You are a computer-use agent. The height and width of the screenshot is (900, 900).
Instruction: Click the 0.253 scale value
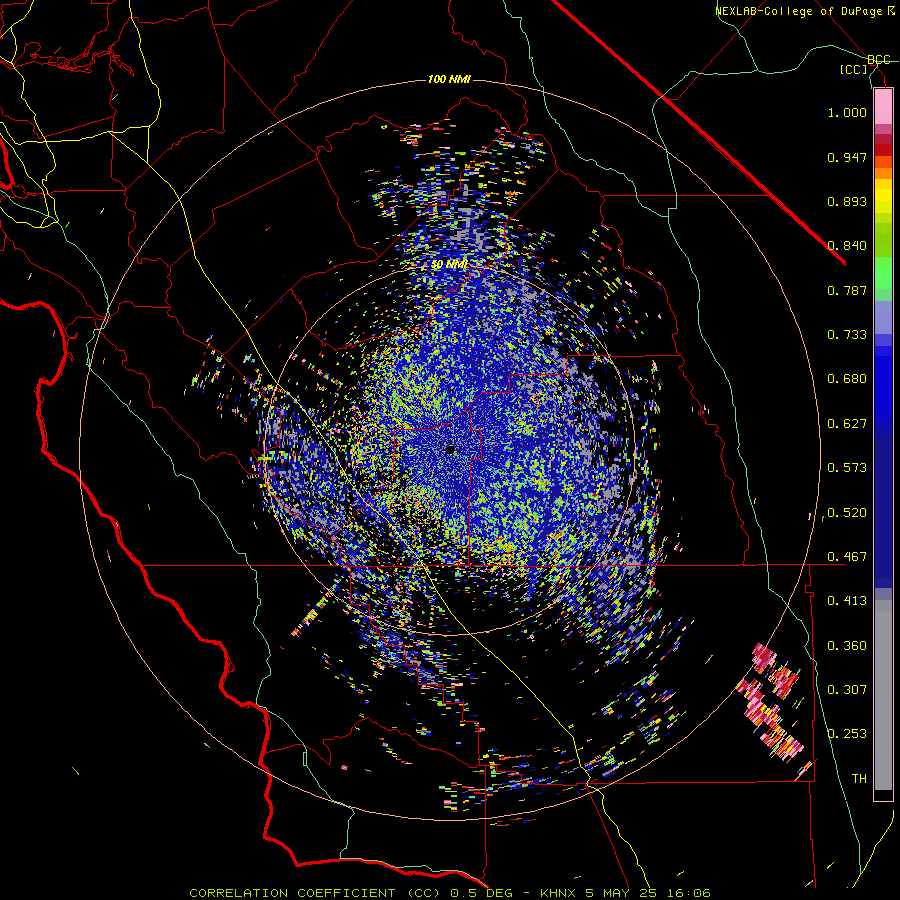[x=847, y=734]
